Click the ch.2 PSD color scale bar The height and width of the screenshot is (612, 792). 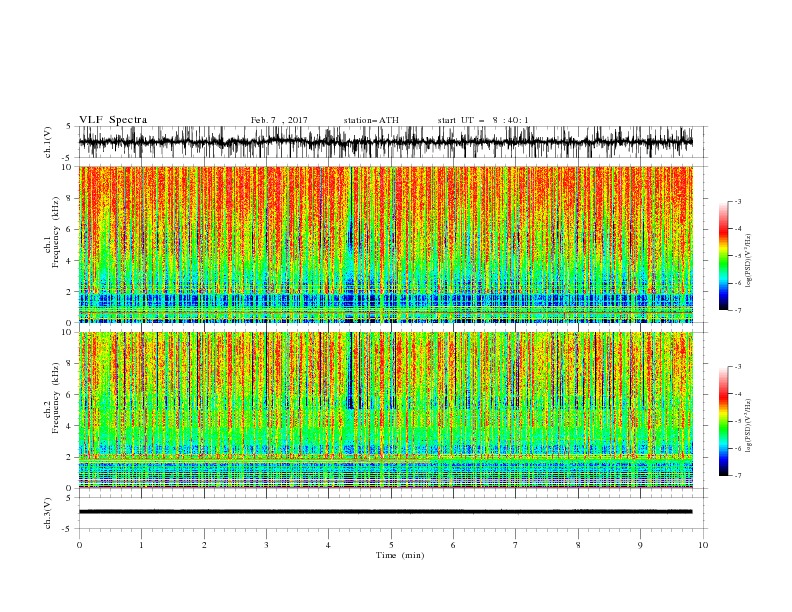[724, 421]
